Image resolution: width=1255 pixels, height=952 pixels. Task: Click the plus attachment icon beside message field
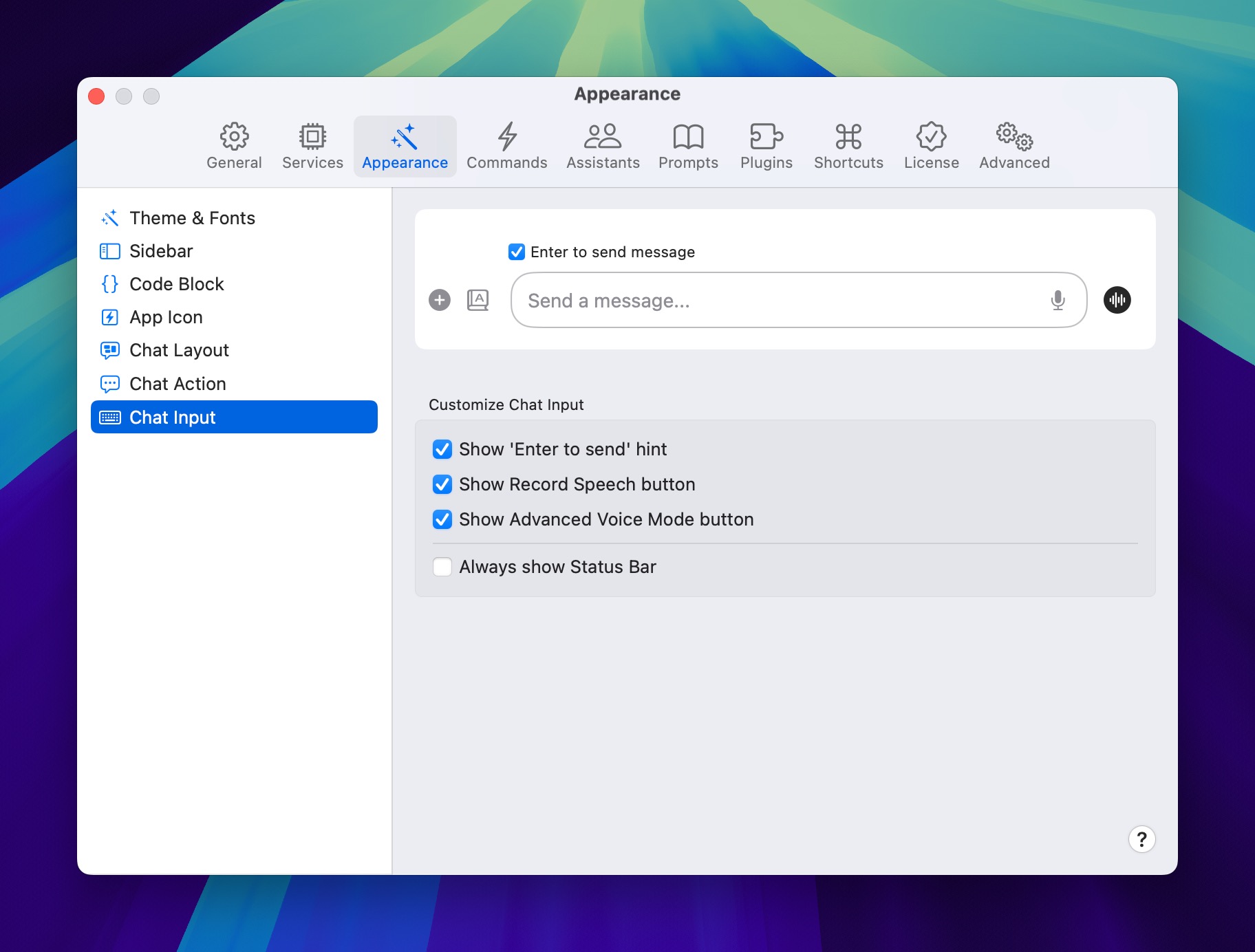coord(440,300)
